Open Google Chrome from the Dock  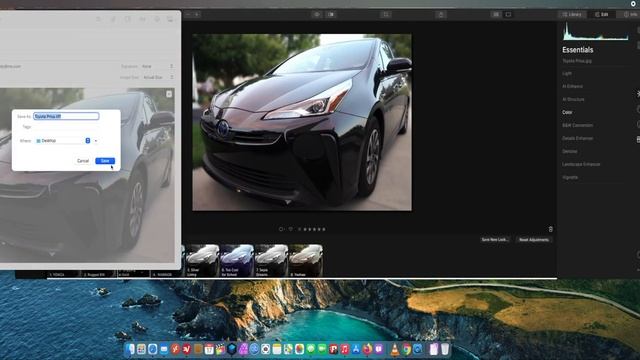pyautogui.click(x=407, y=349)
